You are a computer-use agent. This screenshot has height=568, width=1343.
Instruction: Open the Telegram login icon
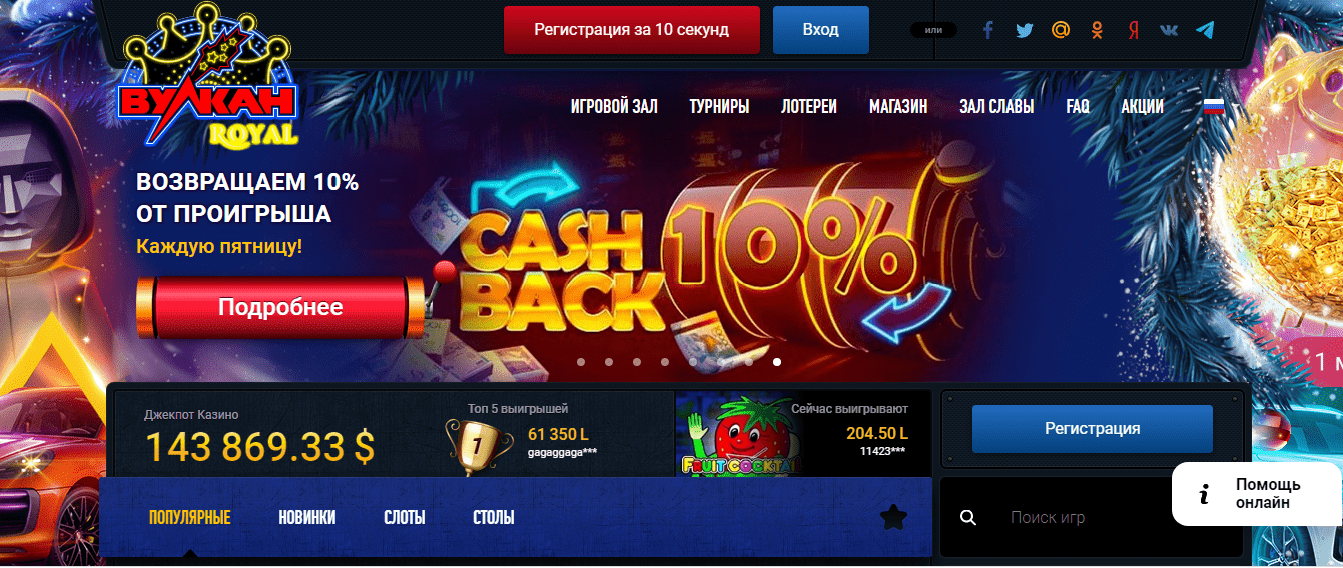1205,30
